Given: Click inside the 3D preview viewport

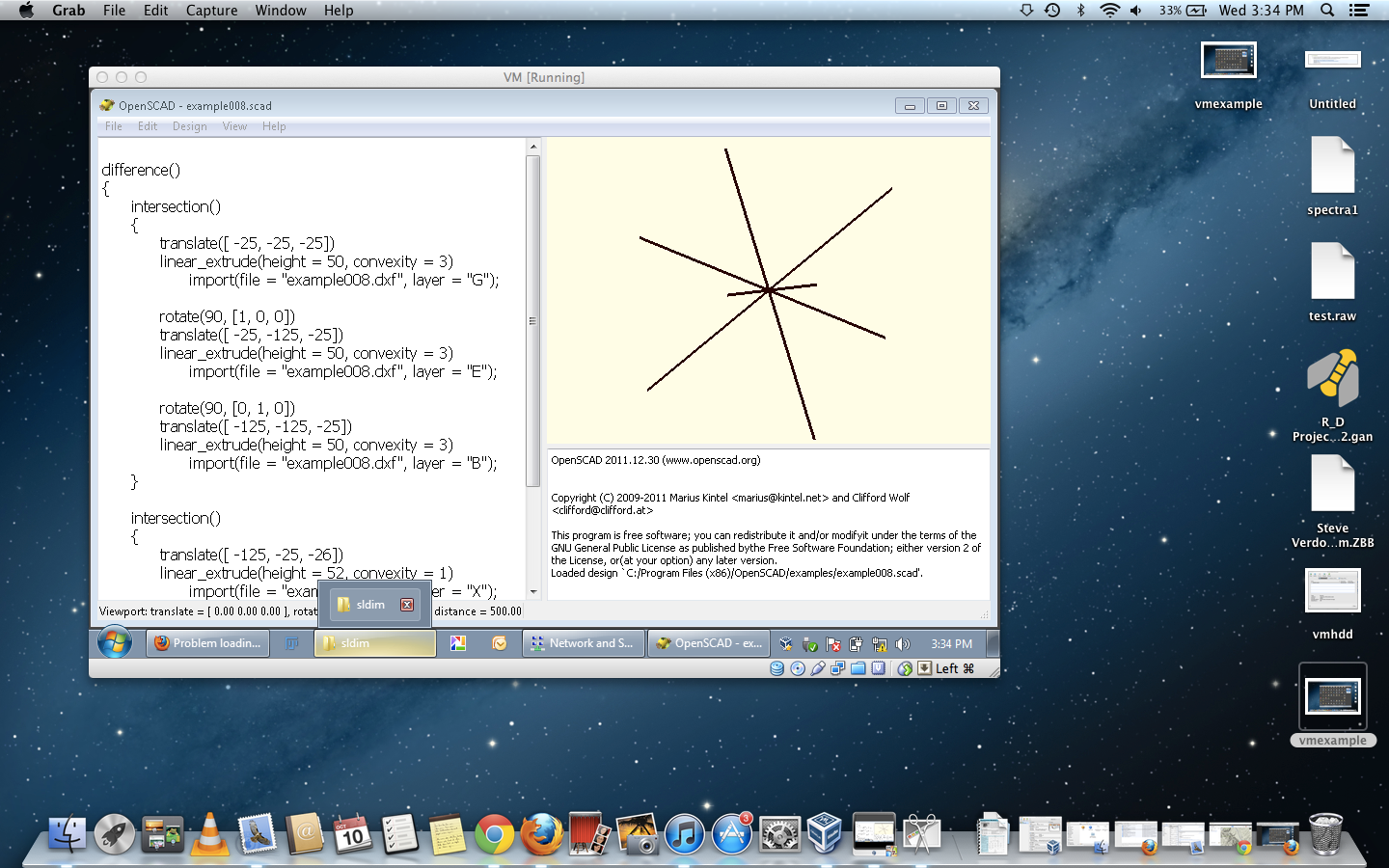Looking at the screenshot, I should point(769,290).
